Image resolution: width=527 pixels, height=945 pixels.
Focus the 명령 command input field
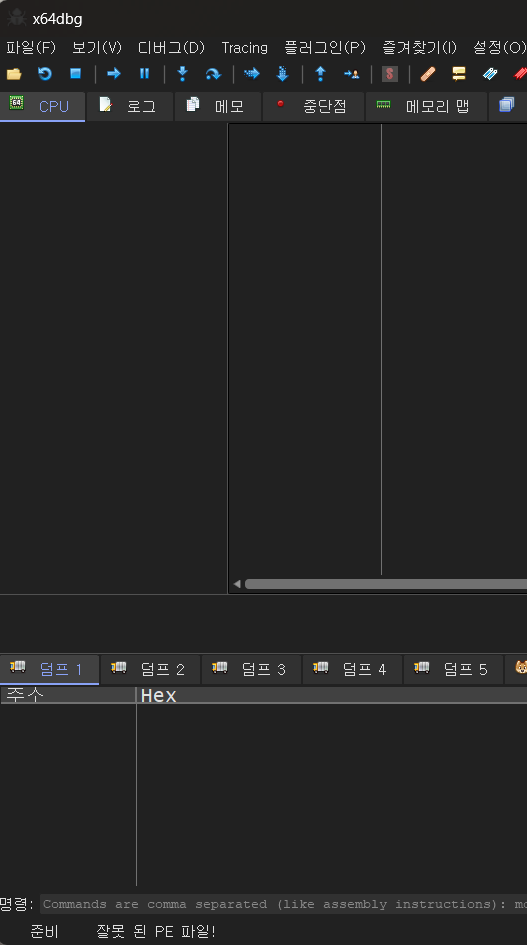[283, 904]
